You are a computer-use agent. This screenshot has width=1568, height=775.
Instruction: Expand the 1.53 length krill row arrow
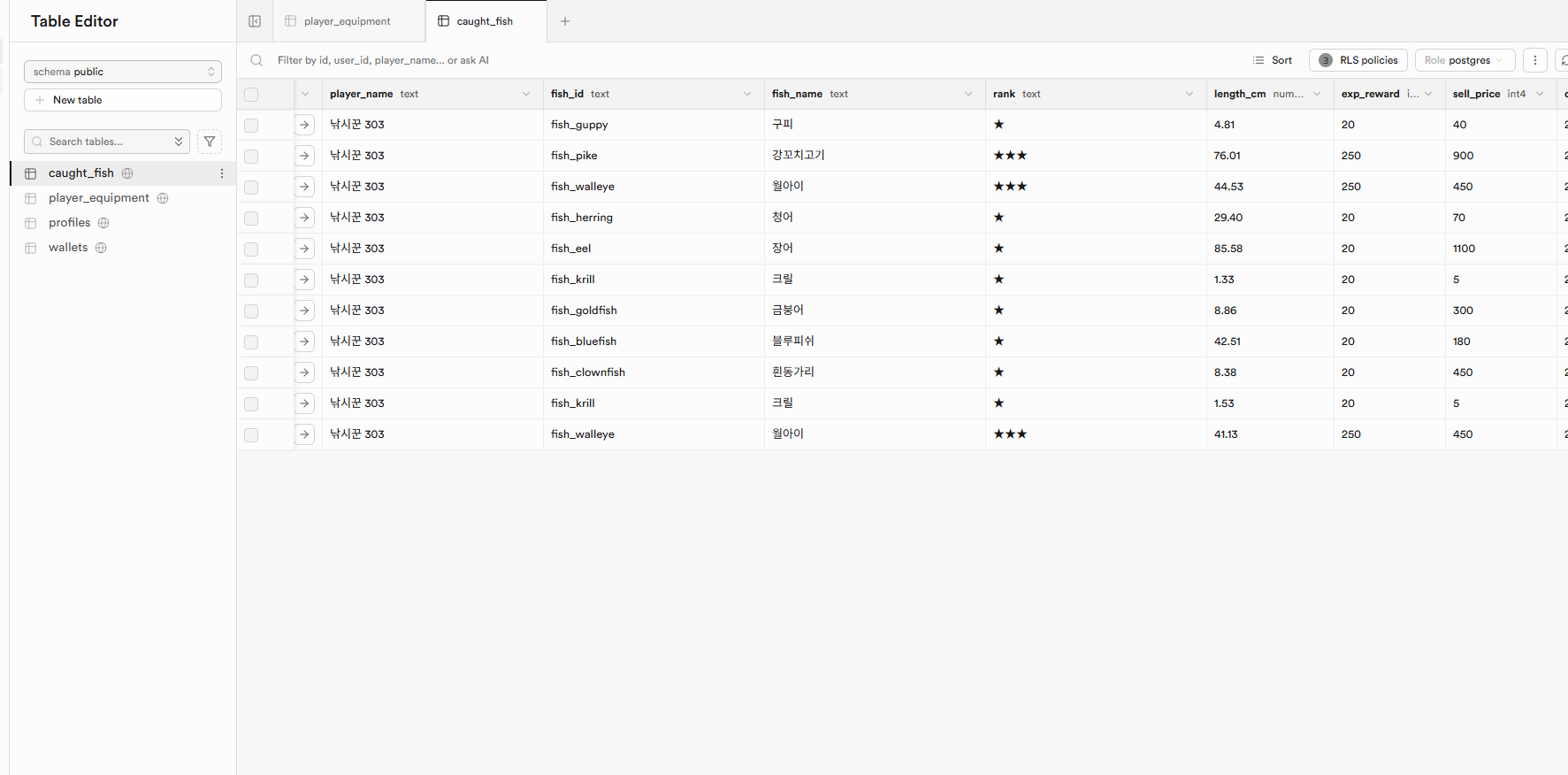(x=304, y=403)
